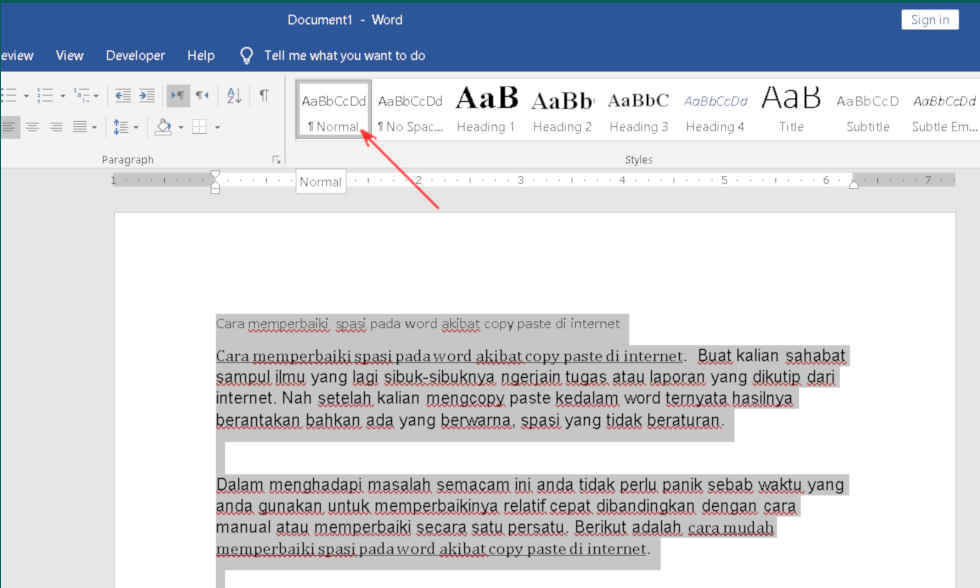Apply the Heading 2 style

tap(562, 111)
